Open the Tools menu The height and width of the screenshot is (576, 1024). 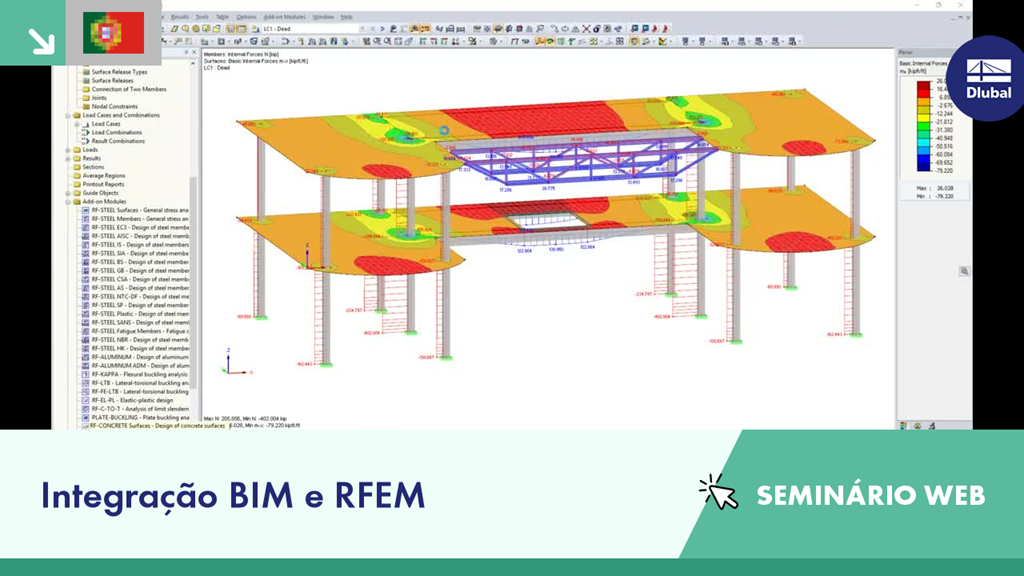[x=202, y=17]
